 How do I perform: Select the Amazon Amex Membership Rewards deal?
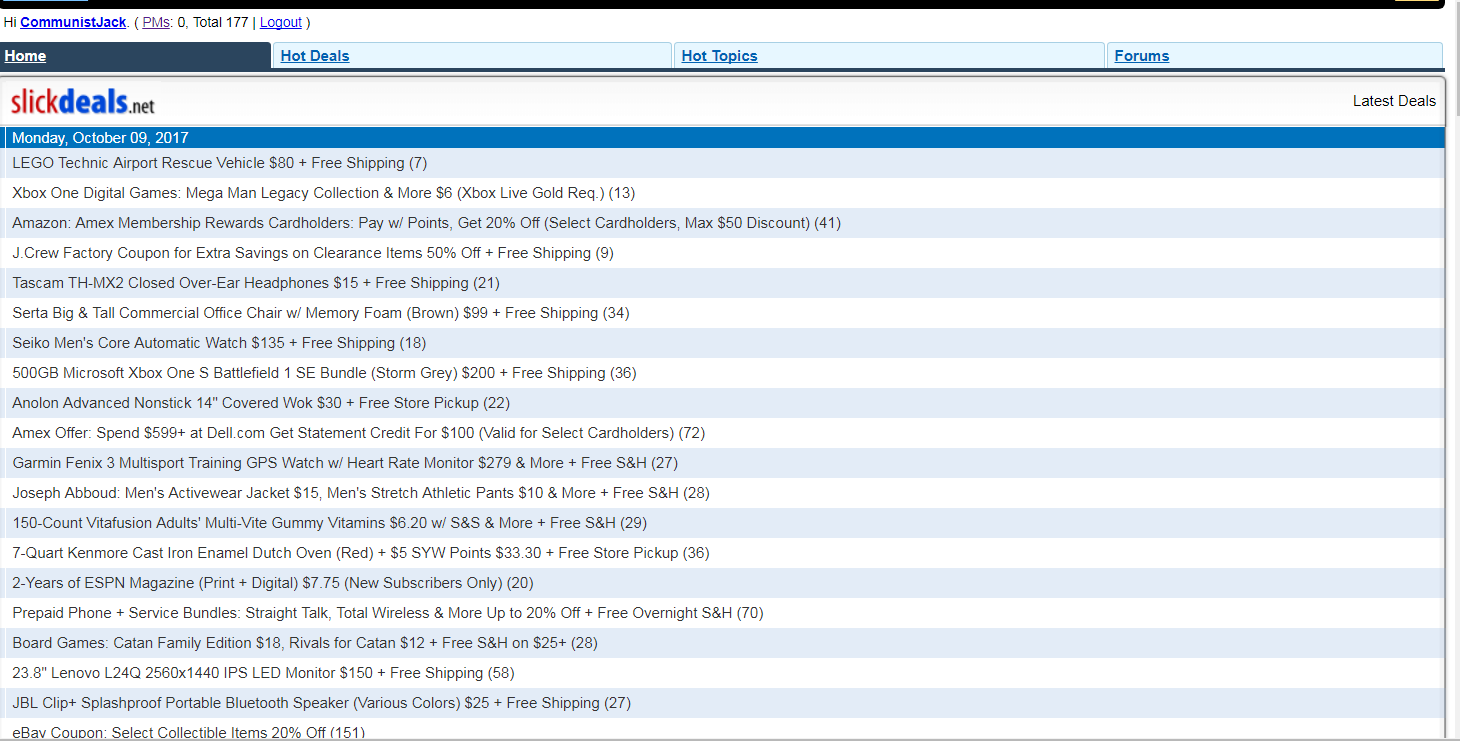[x=426, y=223]
